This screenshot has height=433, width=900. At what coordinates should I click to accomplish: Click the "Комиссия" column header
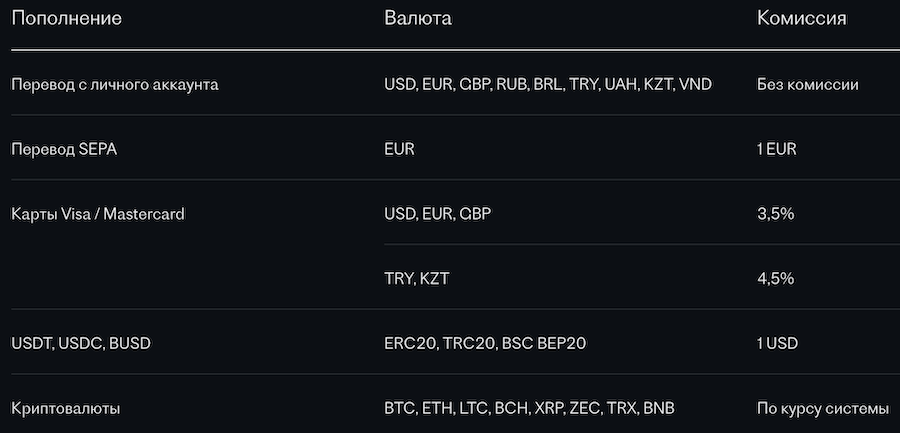click(x=802, y=19)
